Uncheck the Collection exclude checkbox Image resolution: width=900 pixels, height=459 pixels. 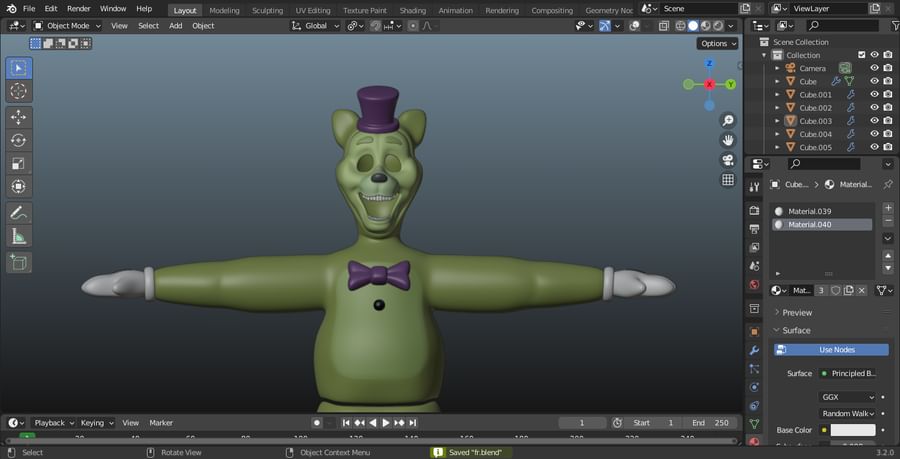861,55
